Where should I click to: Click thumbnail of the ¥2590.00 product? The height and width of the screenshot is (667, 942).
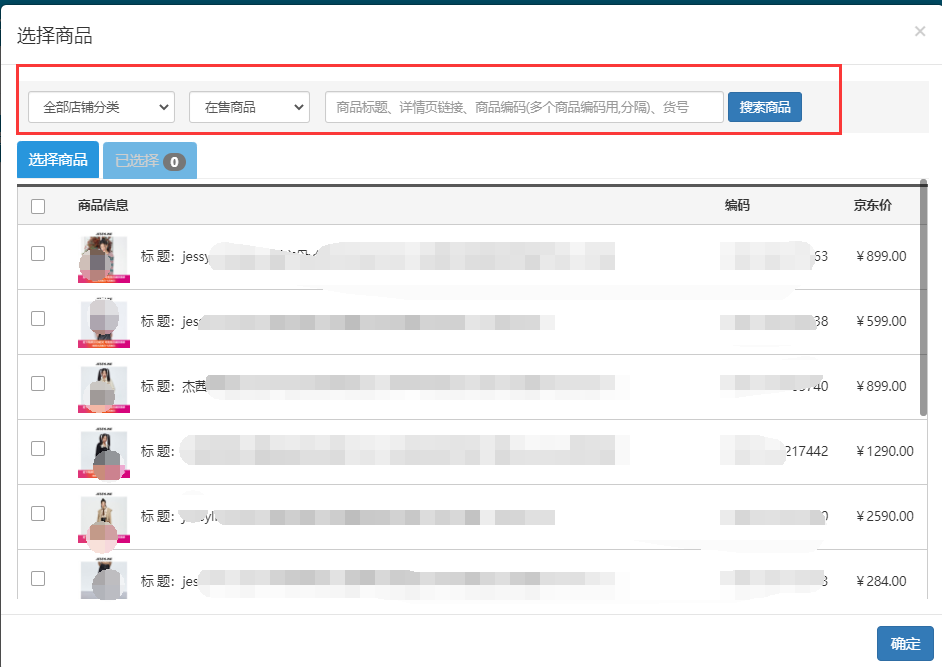pyautogui.click(x=103, y=517)
